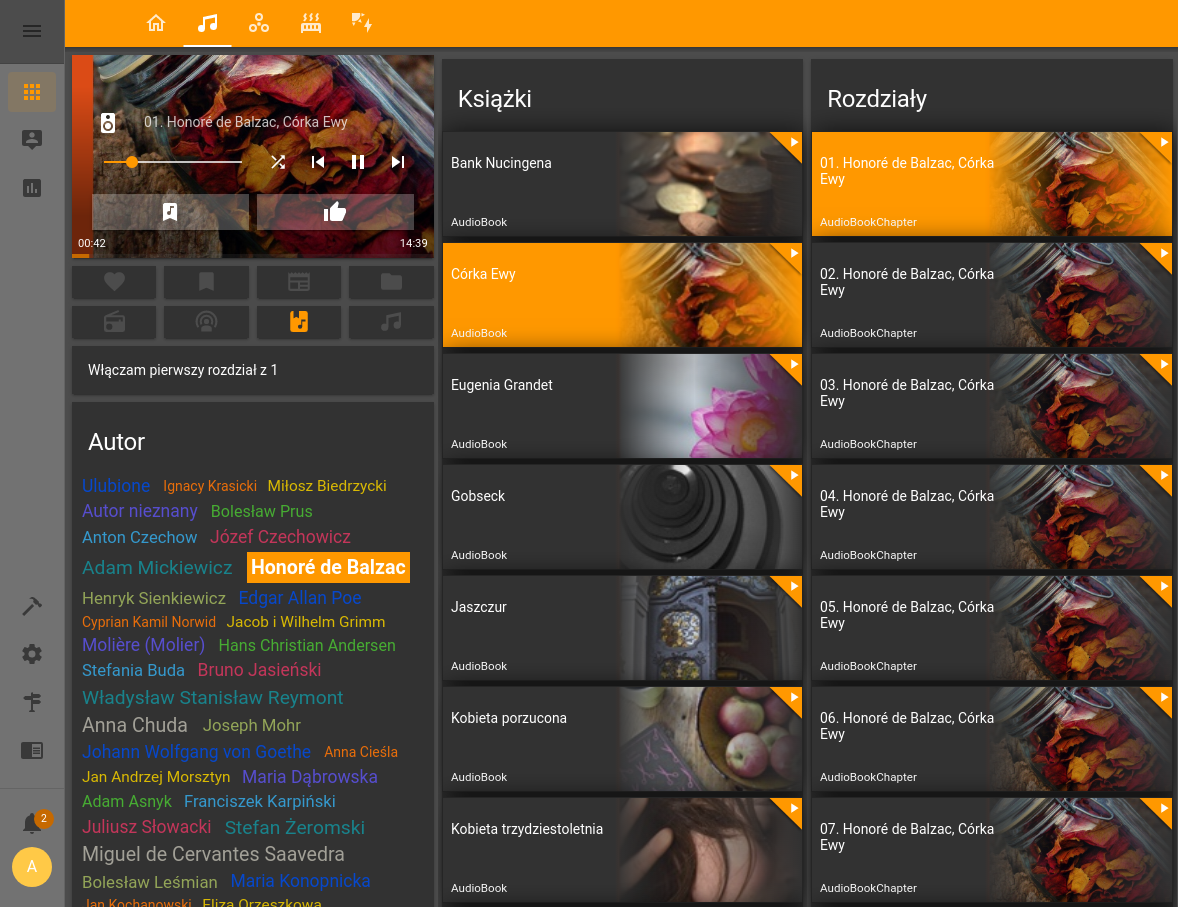The image size is (1178, 907).
Task: Open the radio category button
Action: coord(114,322)
